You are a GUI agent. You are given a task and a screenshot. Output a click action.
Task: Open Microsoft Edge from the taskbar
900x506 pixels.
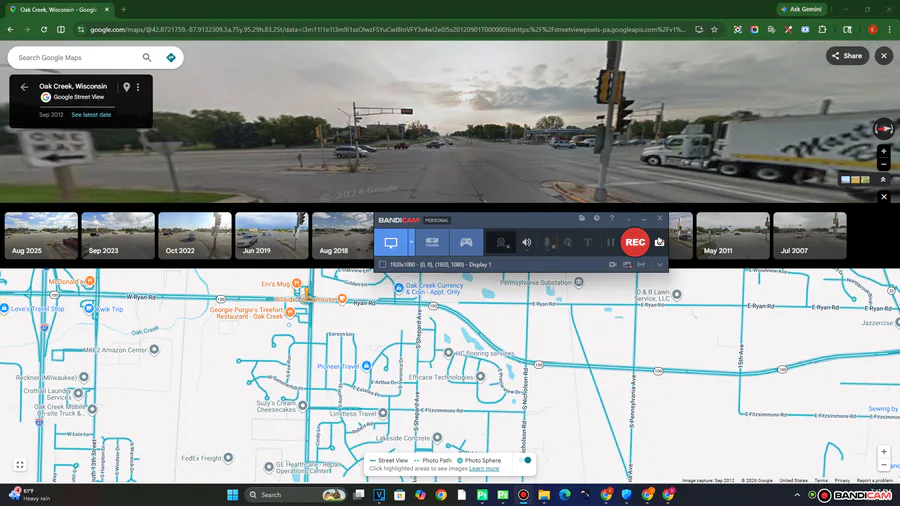point(564,495)
